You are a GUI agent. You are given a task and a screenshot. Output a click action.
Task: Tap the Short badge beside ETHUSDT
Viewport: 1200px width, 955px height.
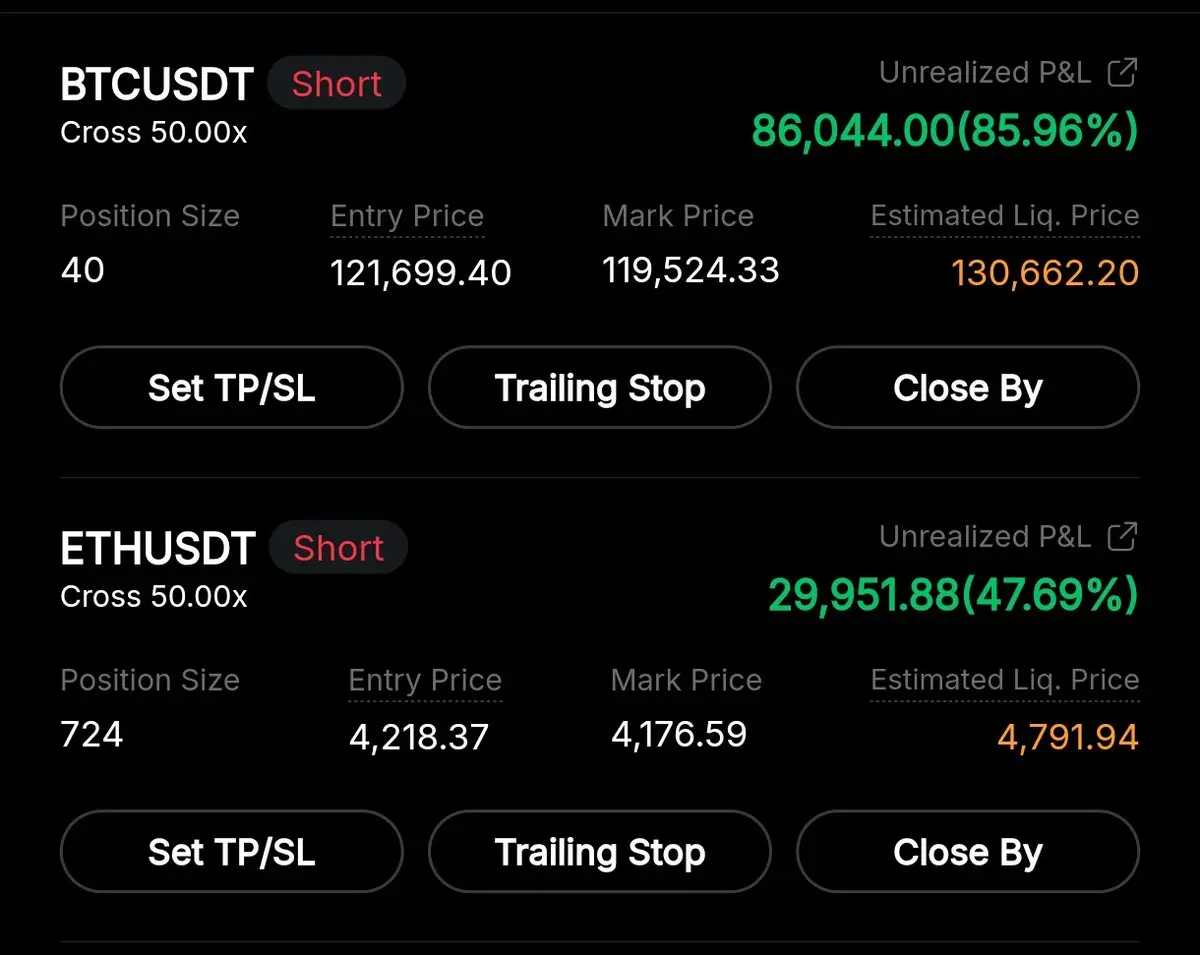coord(339,548)
